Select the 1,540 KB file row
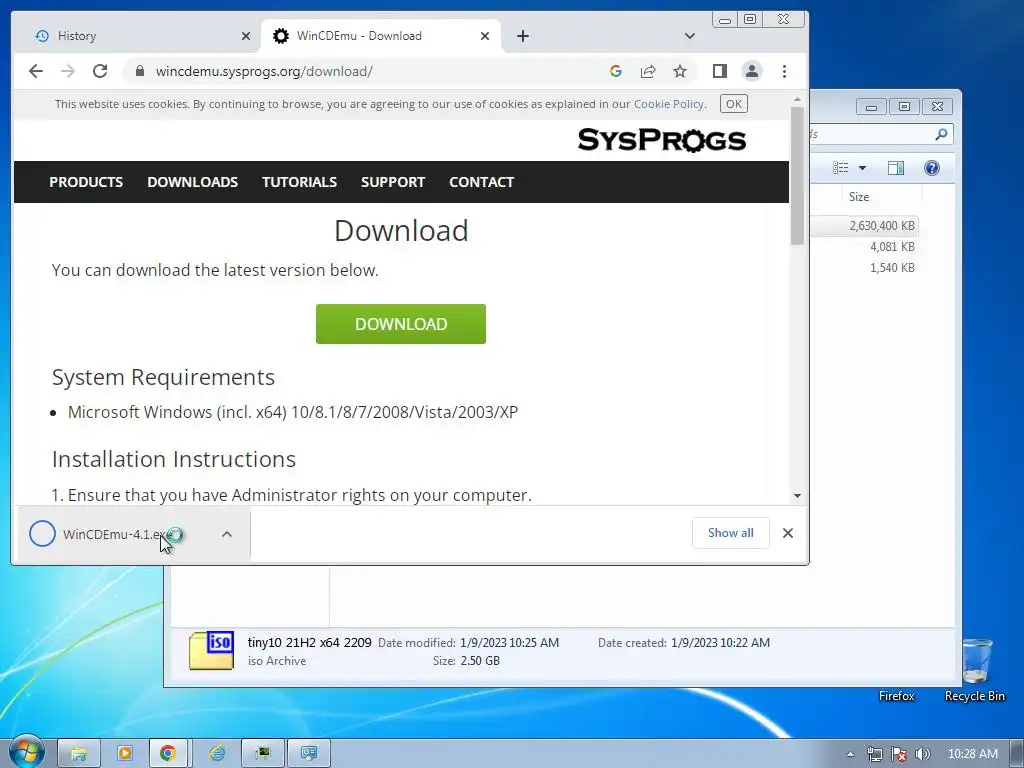This screenshot has height=768, width=1024. (x=865, y=268)
